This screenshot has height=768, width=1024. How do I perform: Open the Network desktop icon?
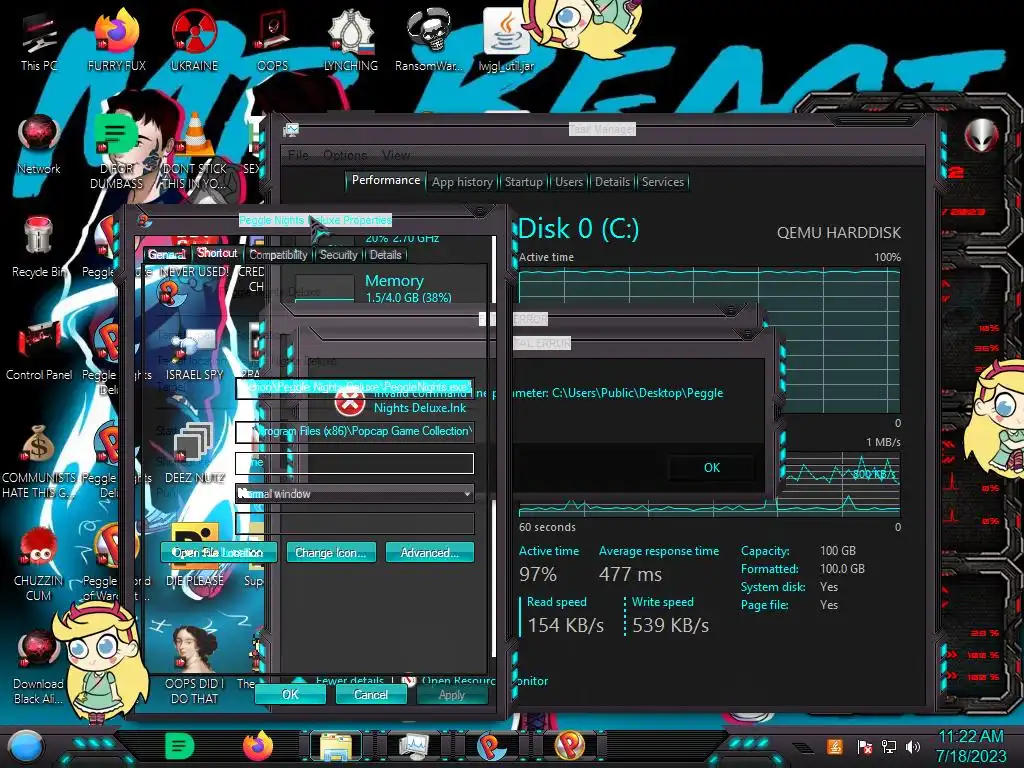pyautogui.click(x=39, y=144)
